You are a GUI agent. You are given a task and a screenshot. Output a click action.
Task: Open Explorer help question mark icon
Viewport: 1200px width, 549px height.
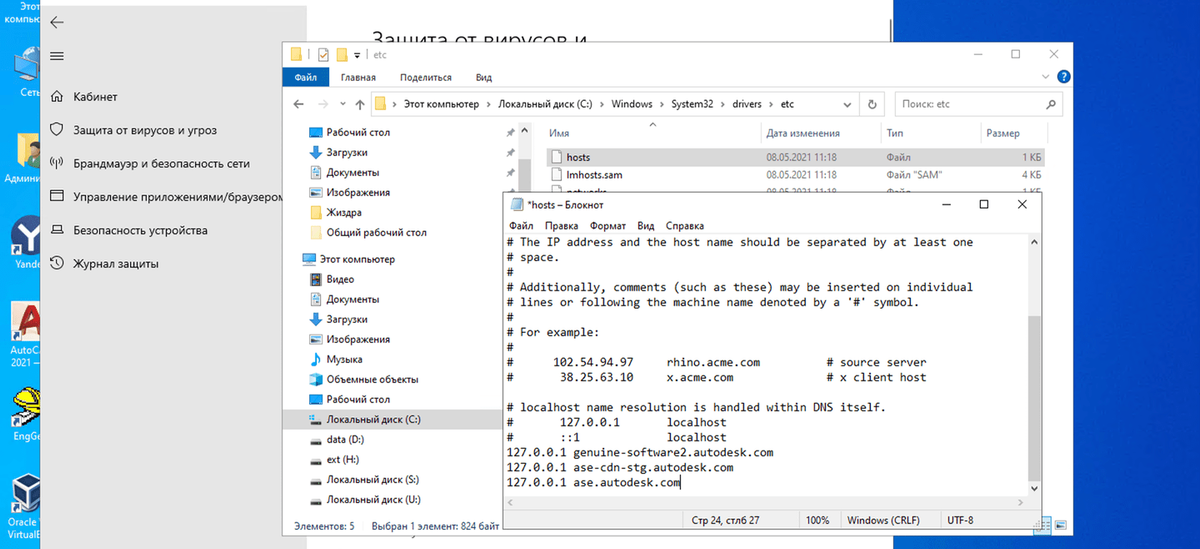[x=1063, y=77]
